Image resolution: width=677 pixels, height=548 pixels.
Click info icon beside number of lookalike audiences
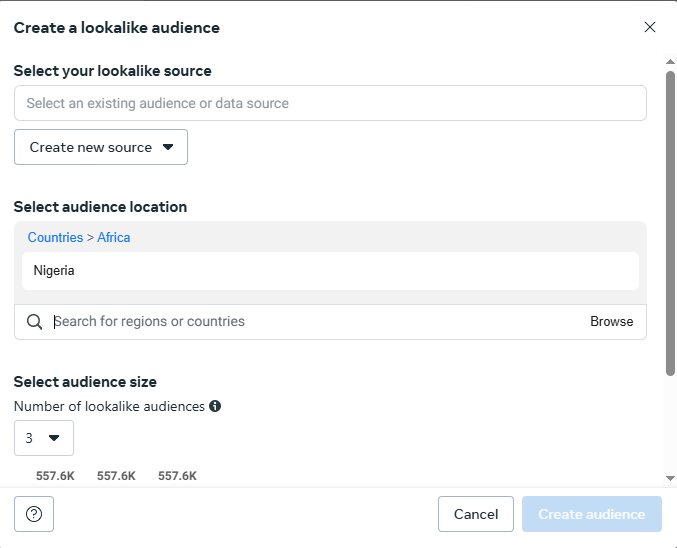[215, 406]
